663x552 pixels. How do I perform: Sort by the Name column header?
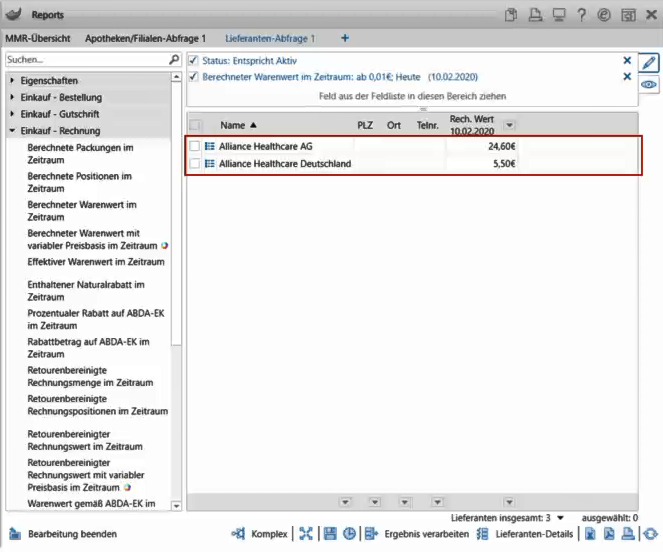233,125
